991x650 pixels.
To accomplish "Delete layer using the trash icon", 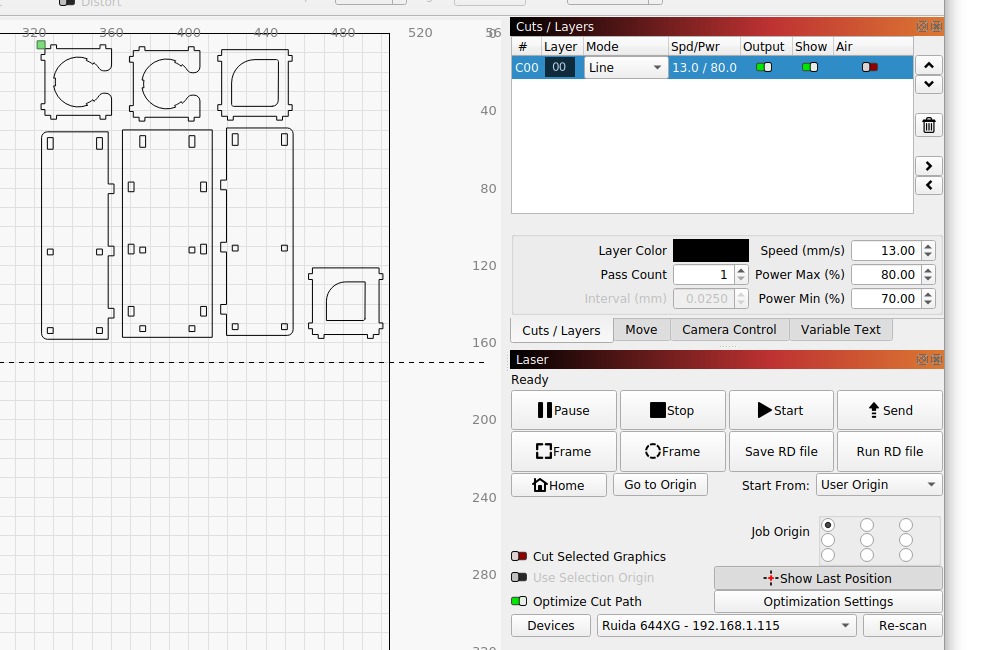I will [929, 125].
